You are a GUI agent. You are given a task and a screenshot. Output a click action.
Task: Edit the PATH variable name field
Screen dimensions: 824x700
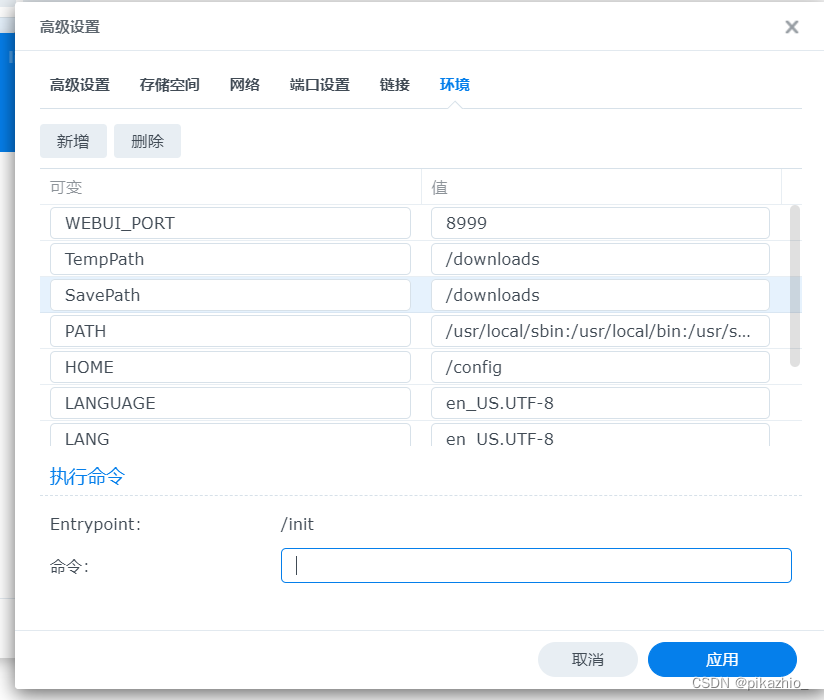point(230,331)
